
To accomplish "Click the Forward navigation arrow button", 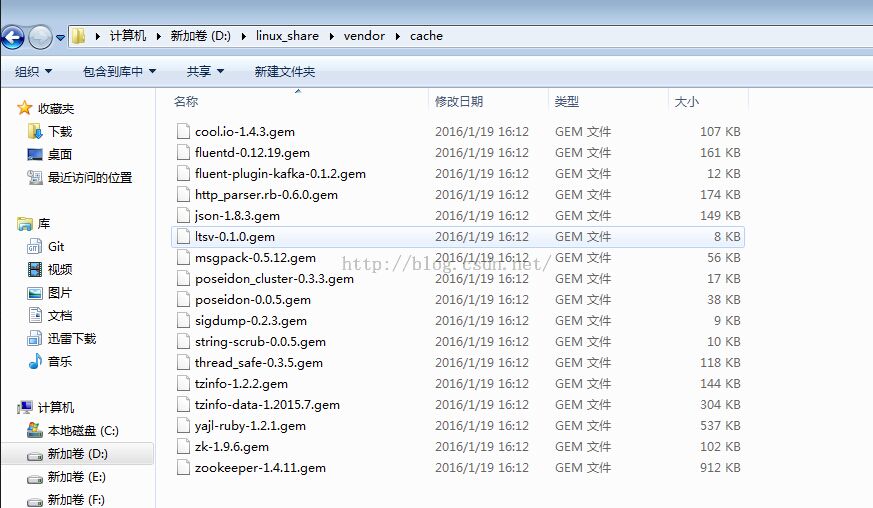I will point(40,38).
